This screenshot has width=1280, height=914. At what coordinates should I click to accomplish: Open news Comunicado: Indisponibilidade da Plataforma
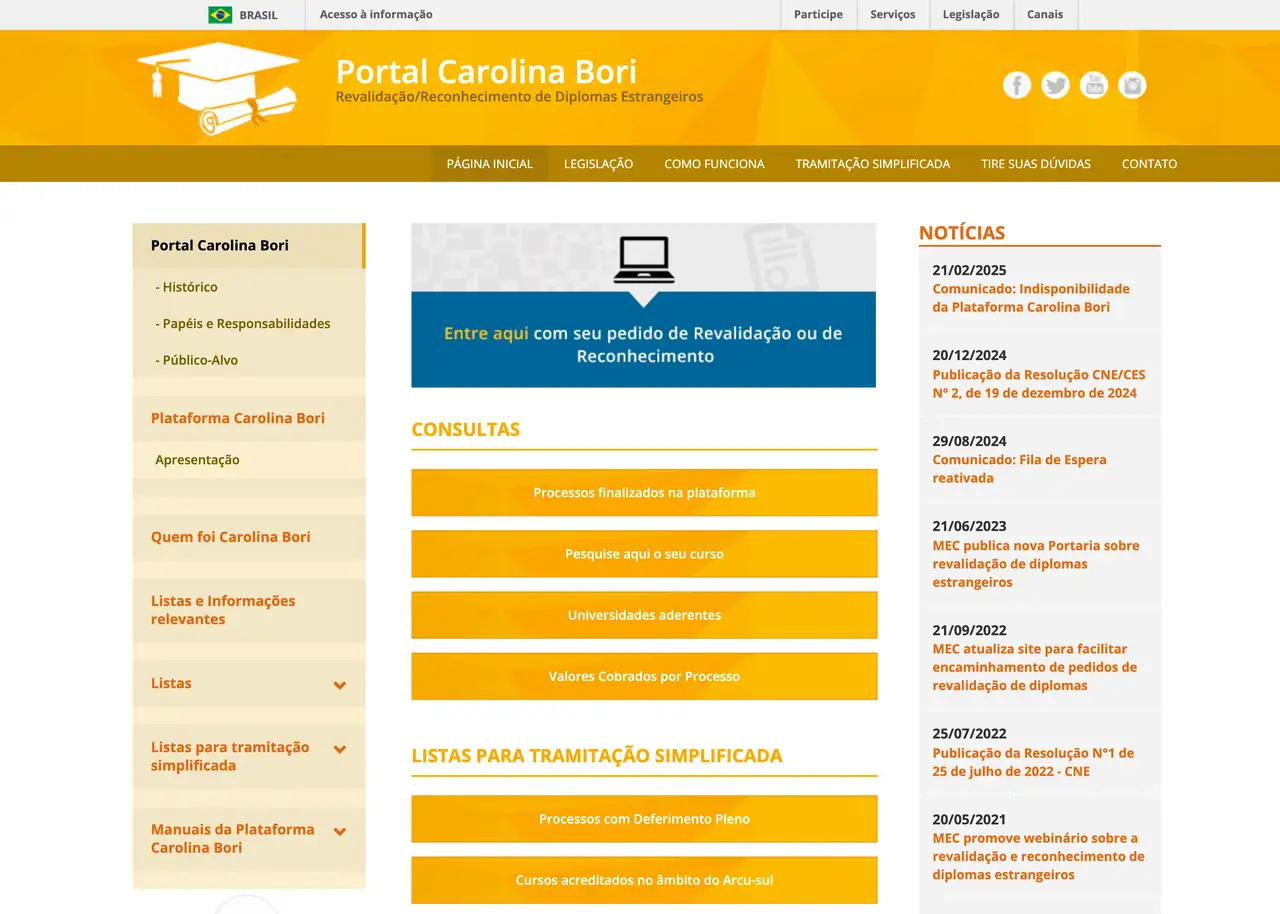(x=1031, y=298)
